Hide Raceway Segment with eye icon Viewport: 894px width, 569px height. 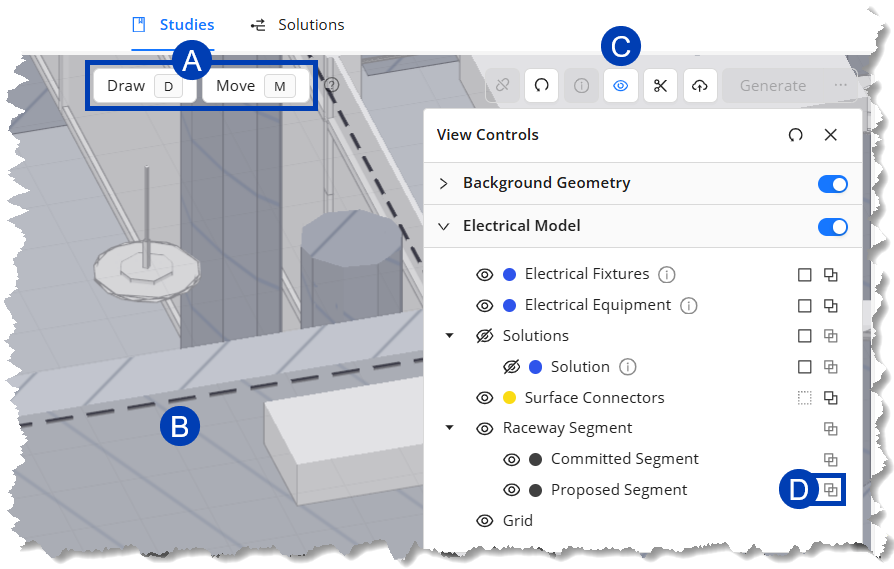click(485, 428)
